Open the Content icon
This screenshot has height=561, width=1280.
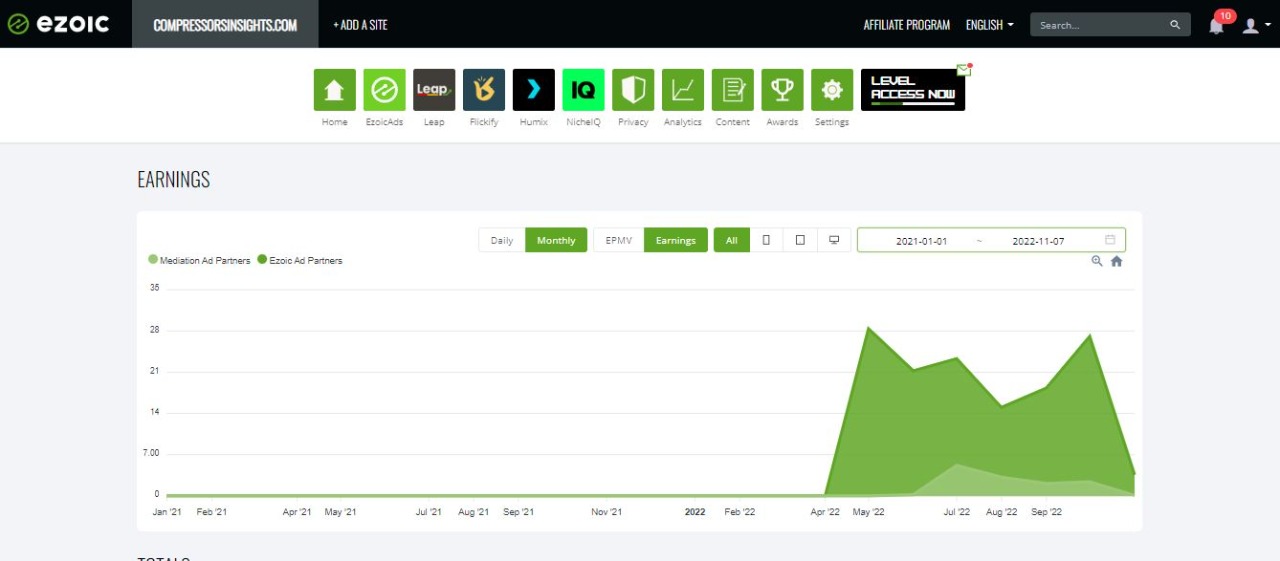(x=733, y=90)
